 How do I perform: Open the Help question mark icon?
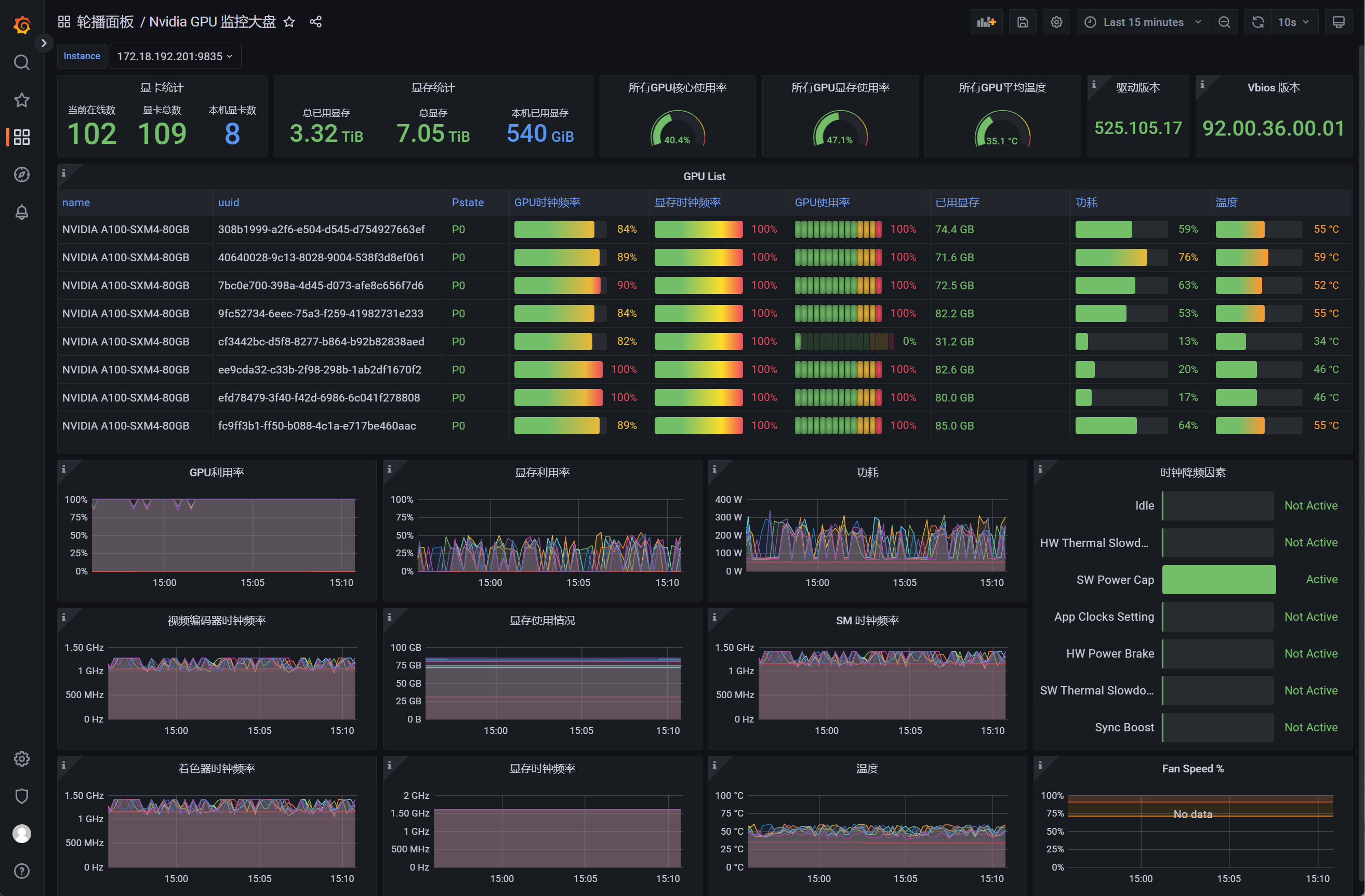click(22, 871)
